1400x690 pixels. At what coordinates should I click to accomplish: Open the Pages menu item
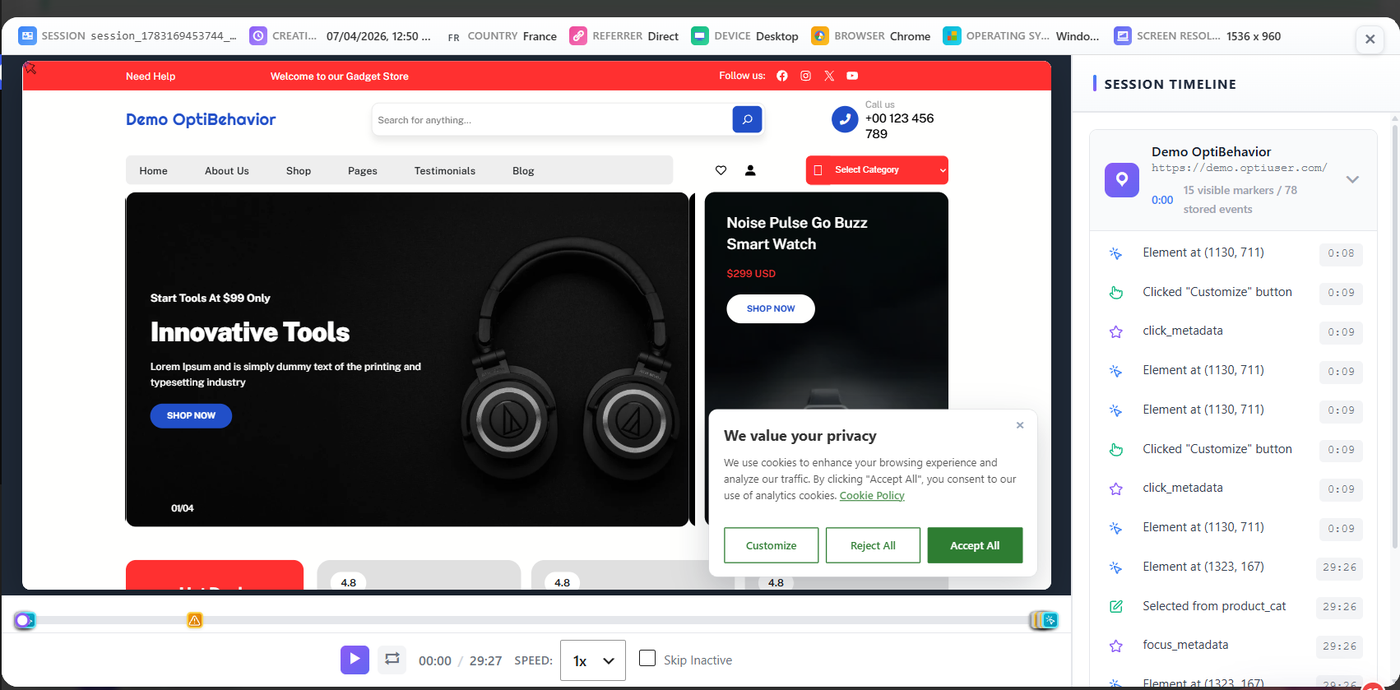tap(362, 171)
